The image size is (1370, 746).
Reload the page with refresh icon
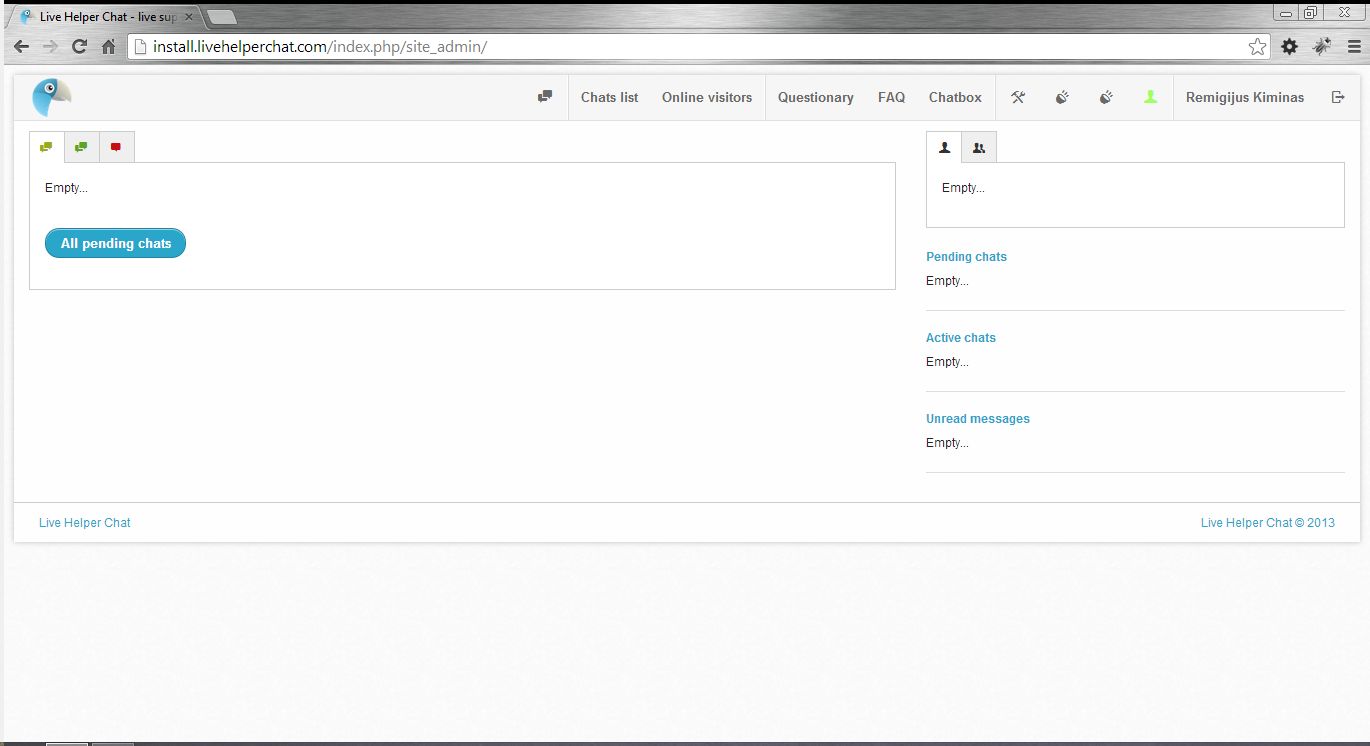(80, 47)
